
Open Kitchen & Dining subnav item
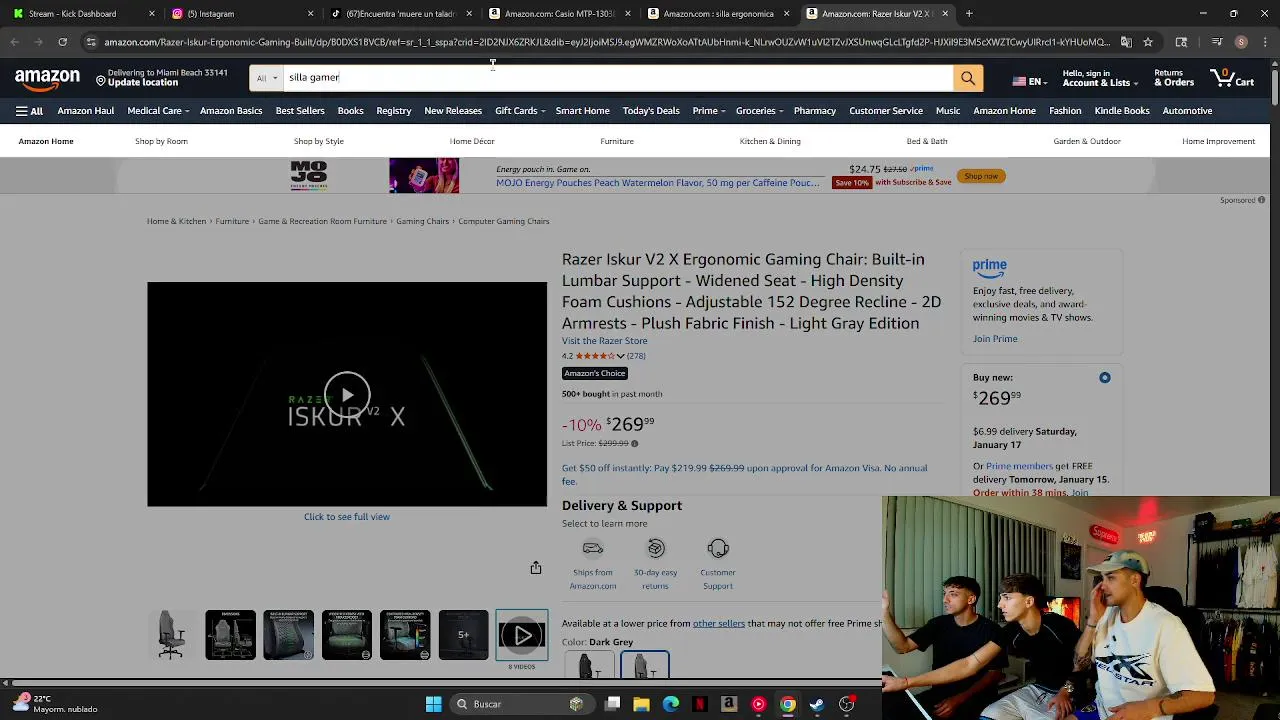point(770,141)
